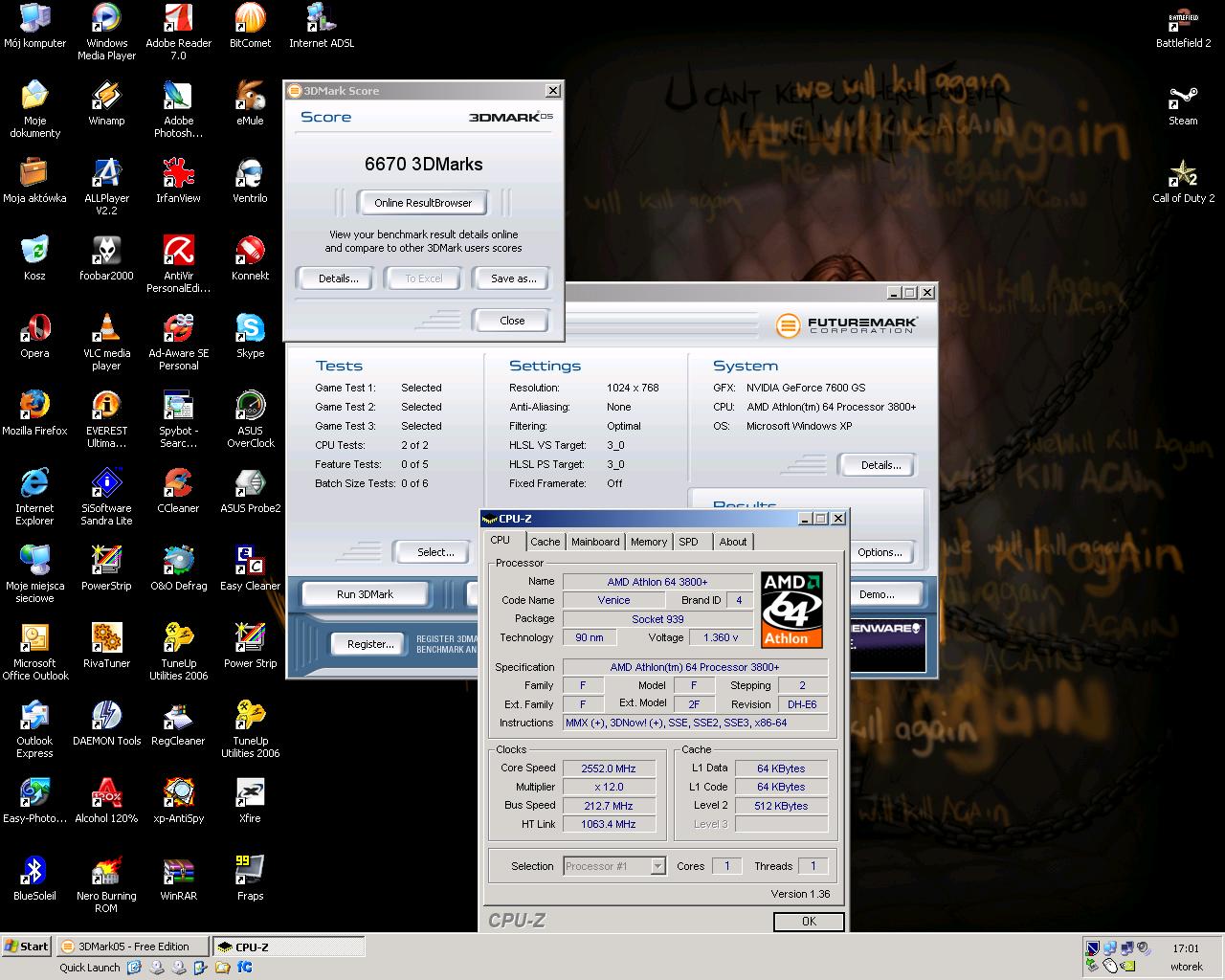Open ASUS OverClock desktop icon
Image resolution: width=1225 pixels, height=980 pixels.
250,420
